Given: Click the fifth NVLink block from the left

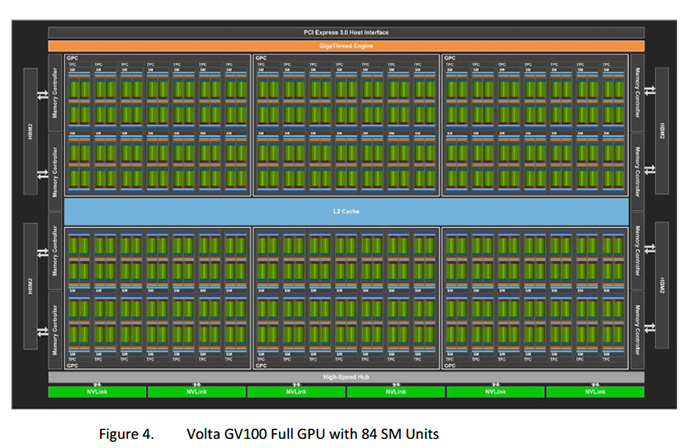Looking at the screenshot, I should 495,392.
